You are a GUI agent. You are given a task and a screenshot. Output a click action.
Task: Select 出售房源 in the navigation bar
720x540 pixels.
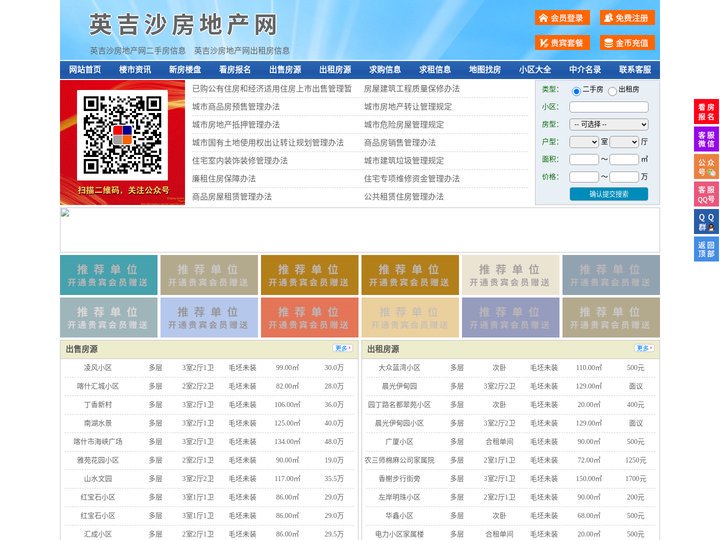[x=285, y=70]
